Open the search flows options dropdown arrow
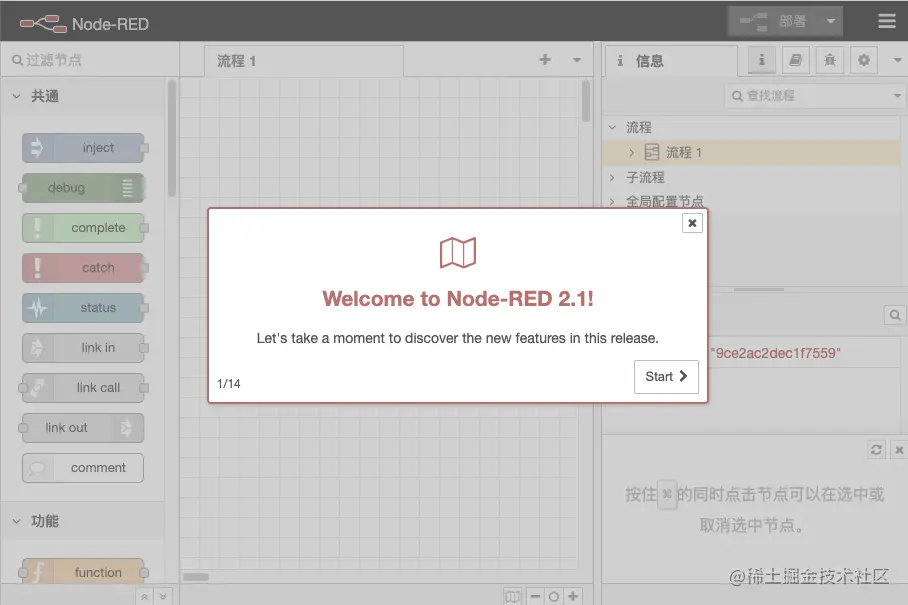 pos(897,96)
